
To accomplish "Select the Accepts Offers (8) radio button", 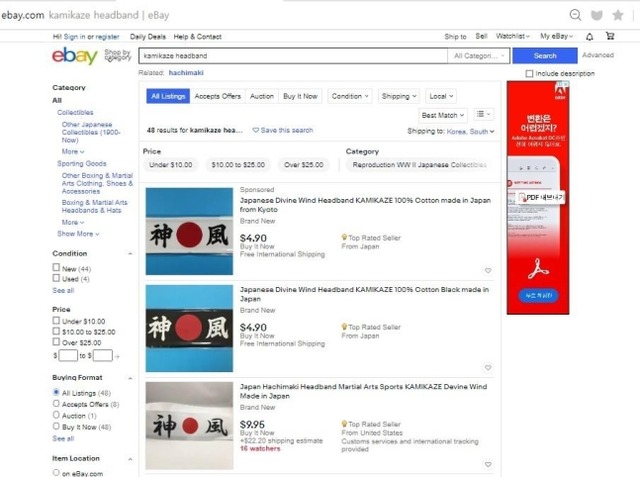I will point(56,404).
